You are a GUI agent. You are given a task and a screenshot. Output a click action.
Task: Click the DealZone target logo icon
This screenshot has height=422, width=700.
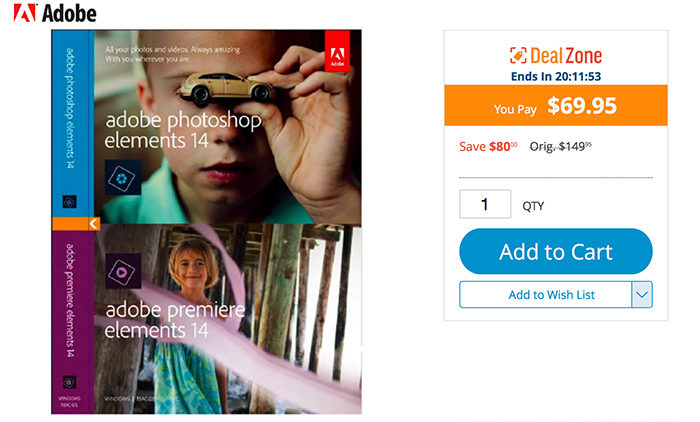(518, 56)
